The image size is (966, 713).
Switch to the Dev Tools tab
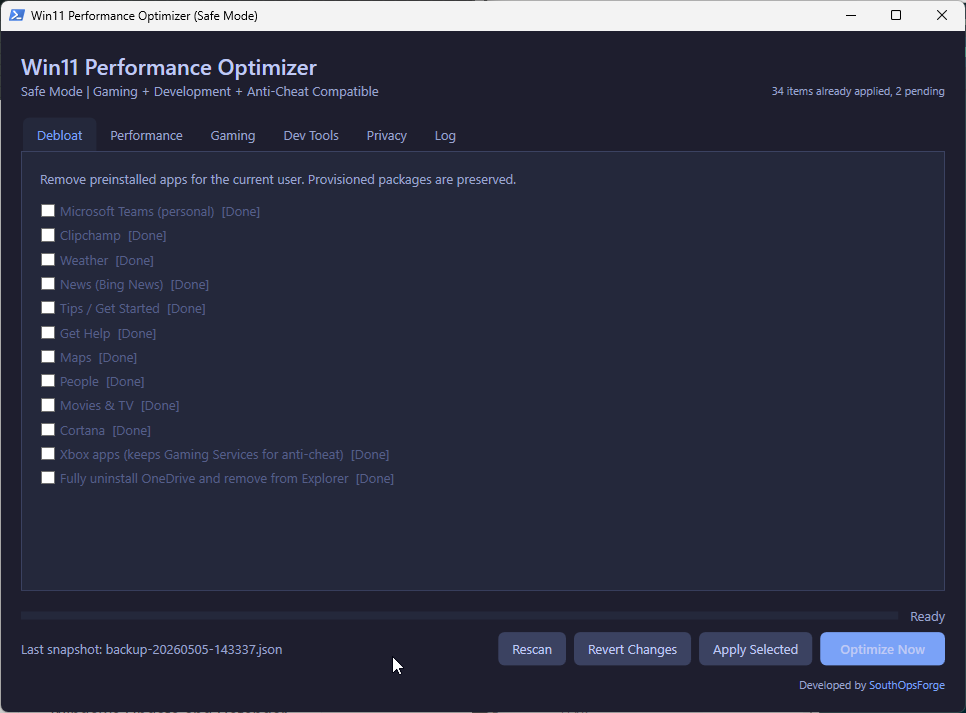(x=310, y=136)
